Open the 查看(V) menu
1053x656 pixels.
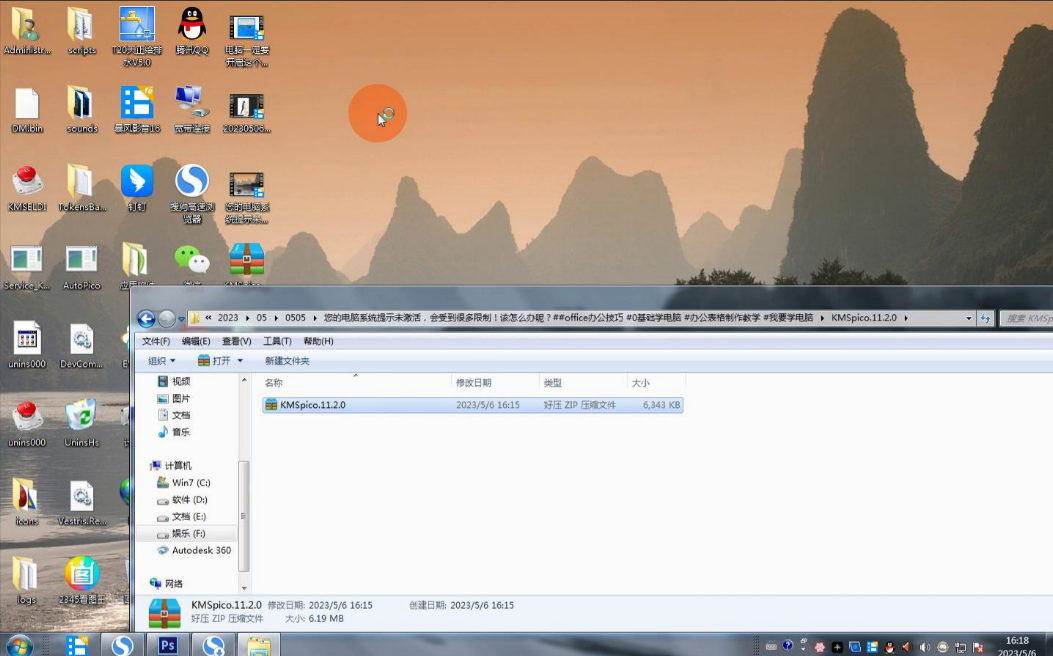tap(236, 341)
